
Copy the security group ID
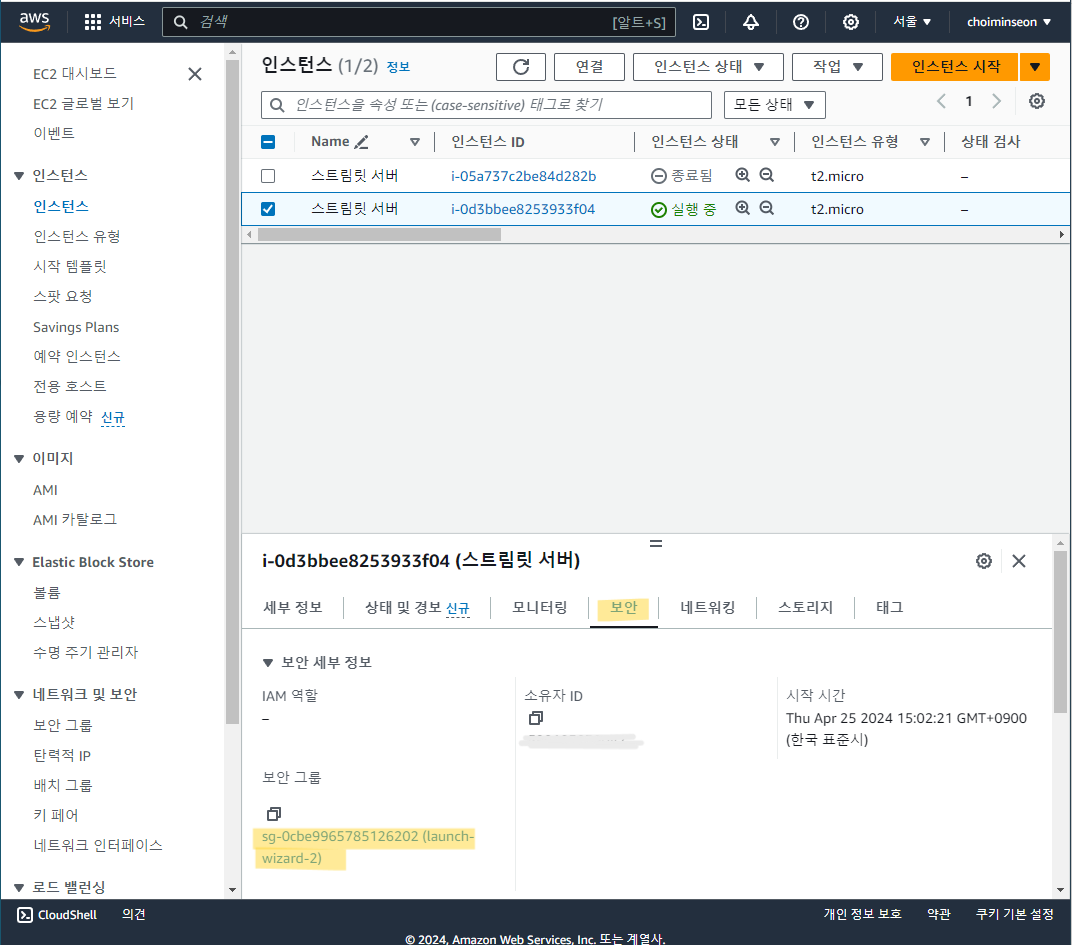click(273, 814)
